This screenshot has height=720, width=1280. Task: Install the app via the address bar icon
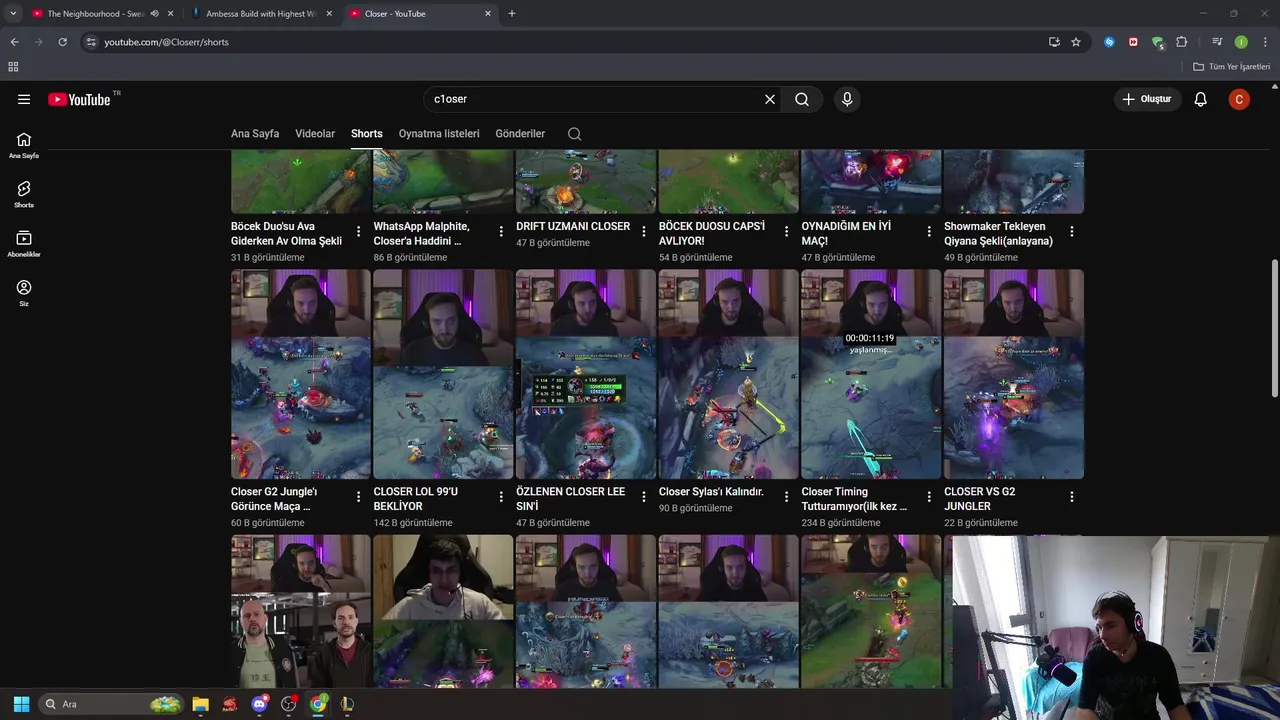pyautogui.click(x=1054, y=42)
